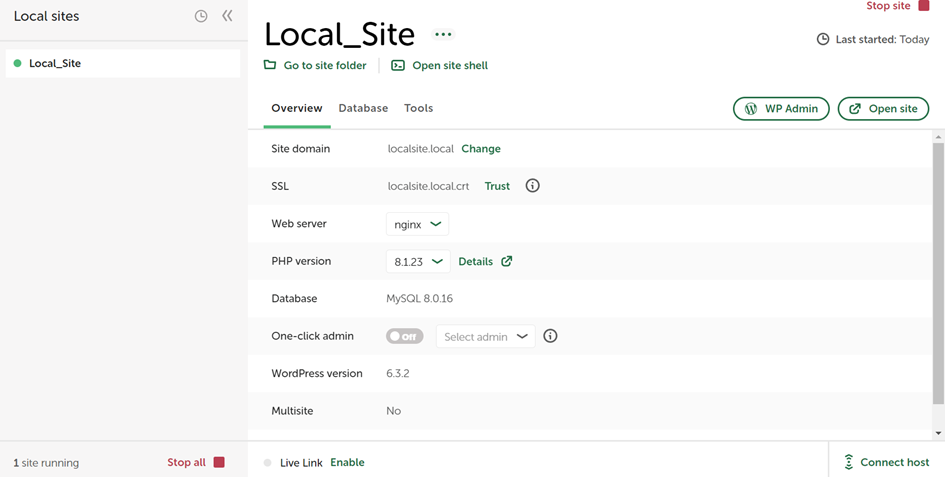This screenshot has width=945, height=477.
Task: Open the PHP version 8.1.23 dropdown
Action: point(418,261)
